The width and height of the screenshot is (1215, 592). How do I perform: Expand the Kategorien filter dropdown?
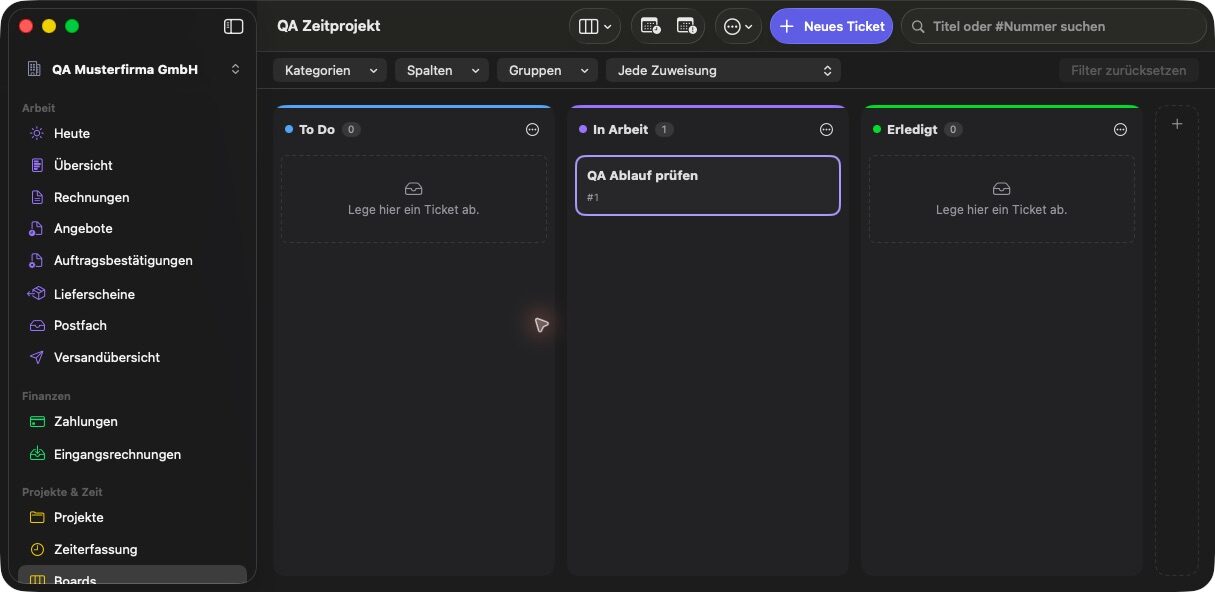click(330, 70)
